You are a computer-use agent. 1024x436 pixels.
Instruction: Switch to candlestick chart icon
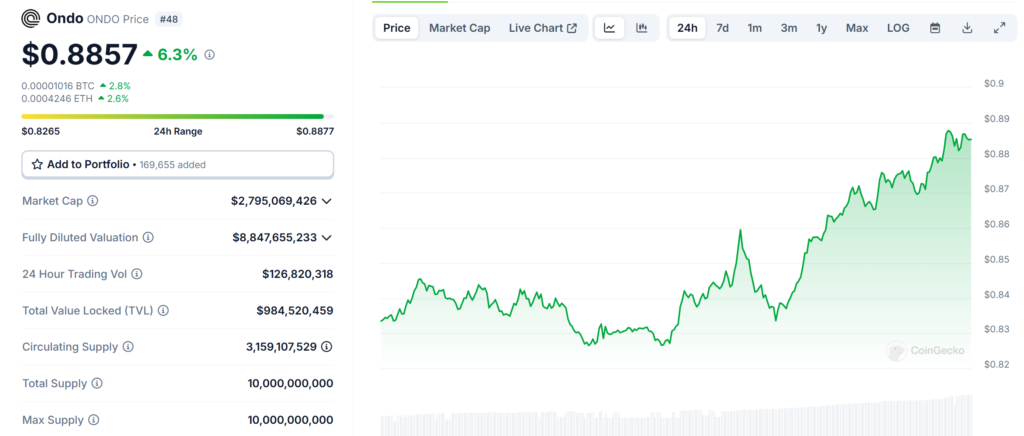[x=641, y=28]
